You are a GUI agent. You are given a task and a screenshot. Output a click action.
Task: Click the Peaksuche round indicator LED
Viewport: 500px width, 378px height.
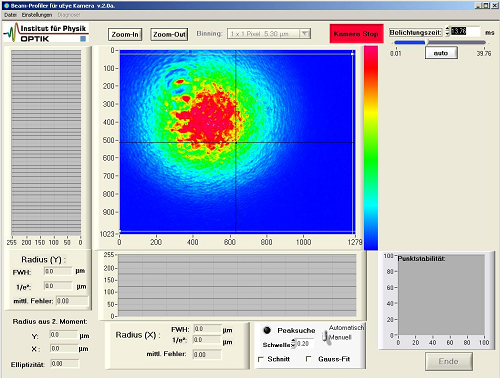point(267,330)
